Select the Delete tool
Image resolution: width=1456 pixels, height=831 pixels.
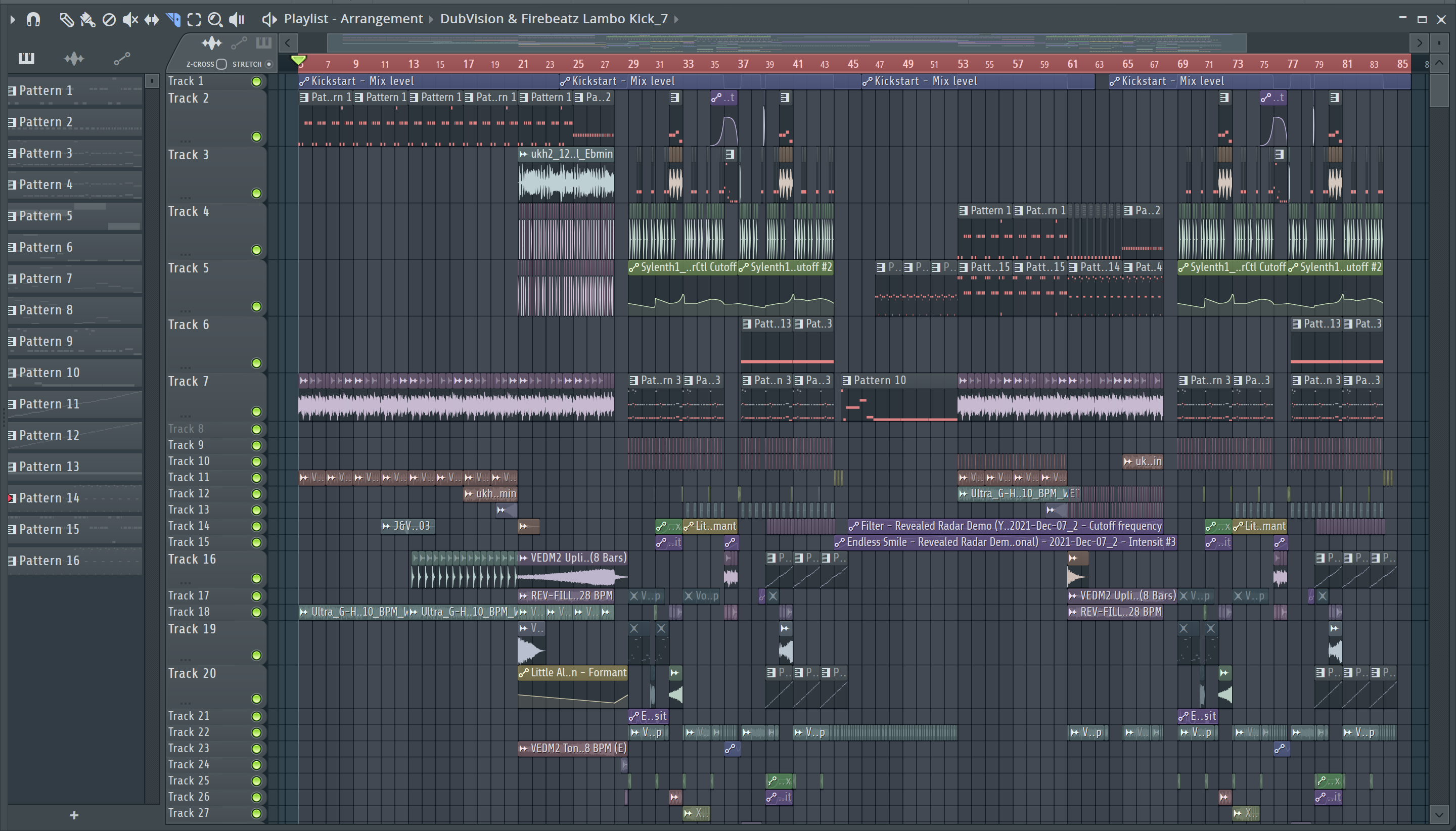tap(109, 19)
